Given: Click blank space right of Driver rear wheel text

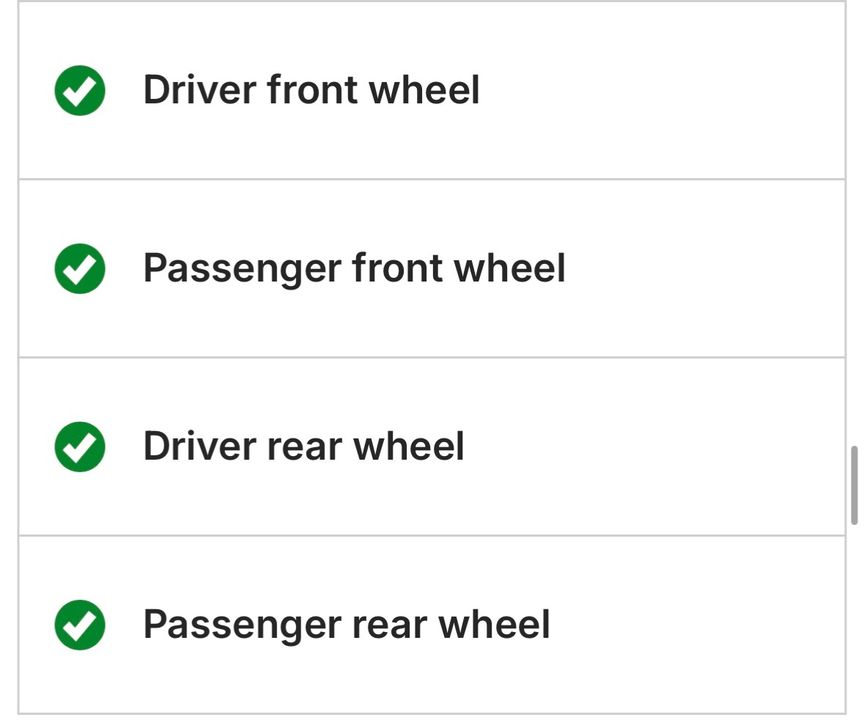Looking at the screenshot, I should pos(650,446).
